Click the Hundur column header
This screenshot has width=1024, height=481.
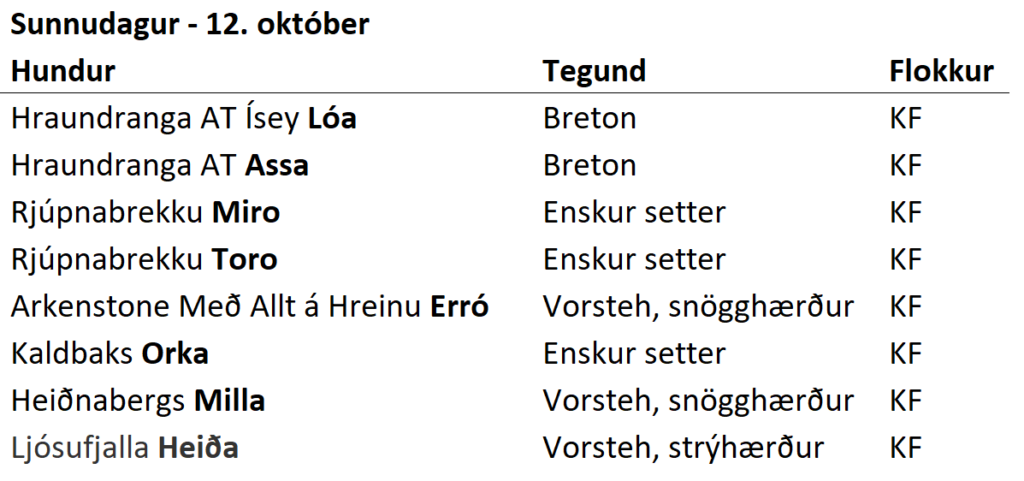pyautogui.click(x=63, y=72)
